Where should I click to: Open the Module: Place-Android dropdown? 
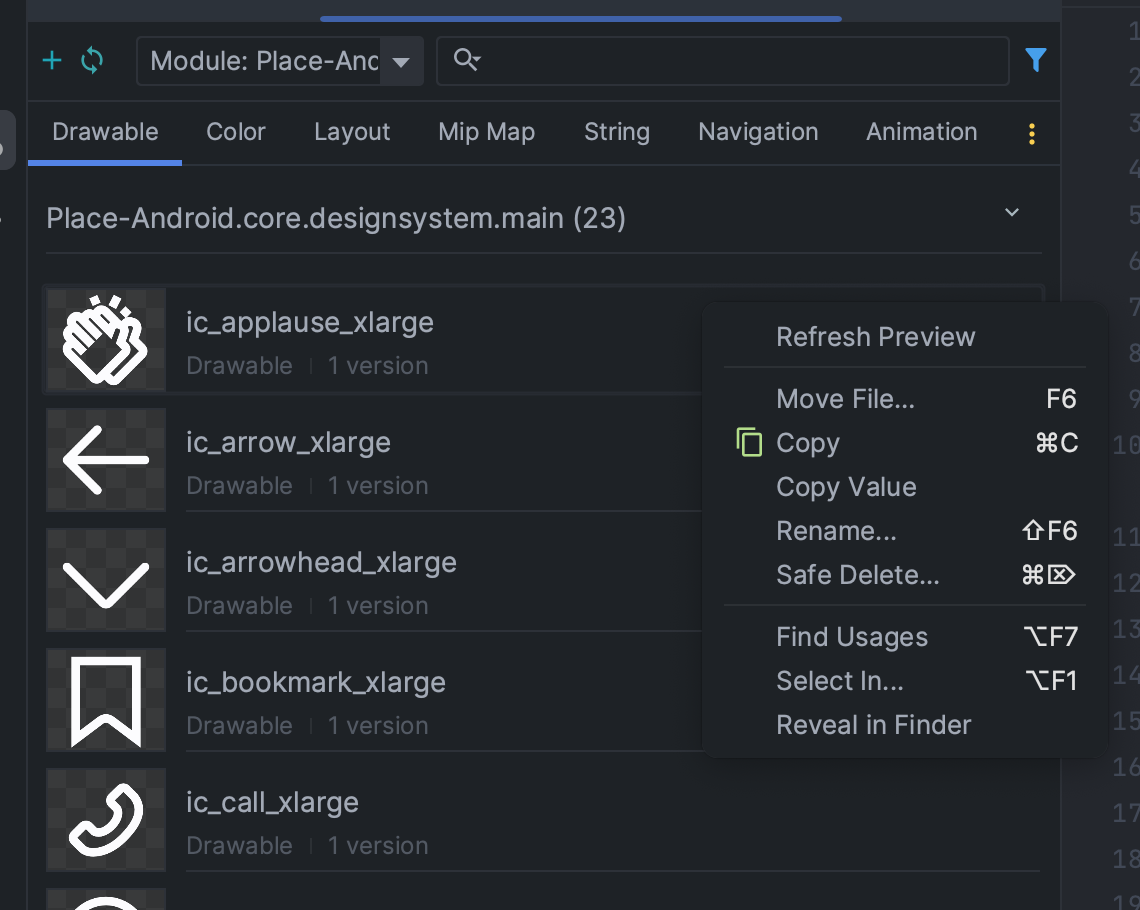pyautogui.click(x=280, y=61)
